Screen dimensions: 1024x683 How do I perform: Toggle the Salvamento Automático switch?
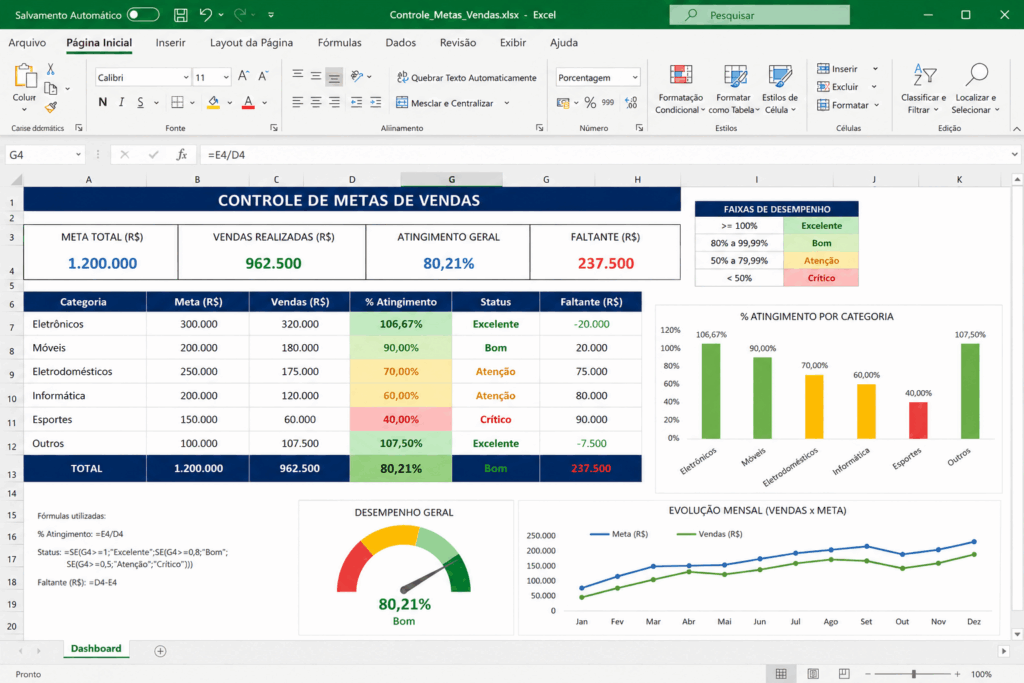(142, 14)
